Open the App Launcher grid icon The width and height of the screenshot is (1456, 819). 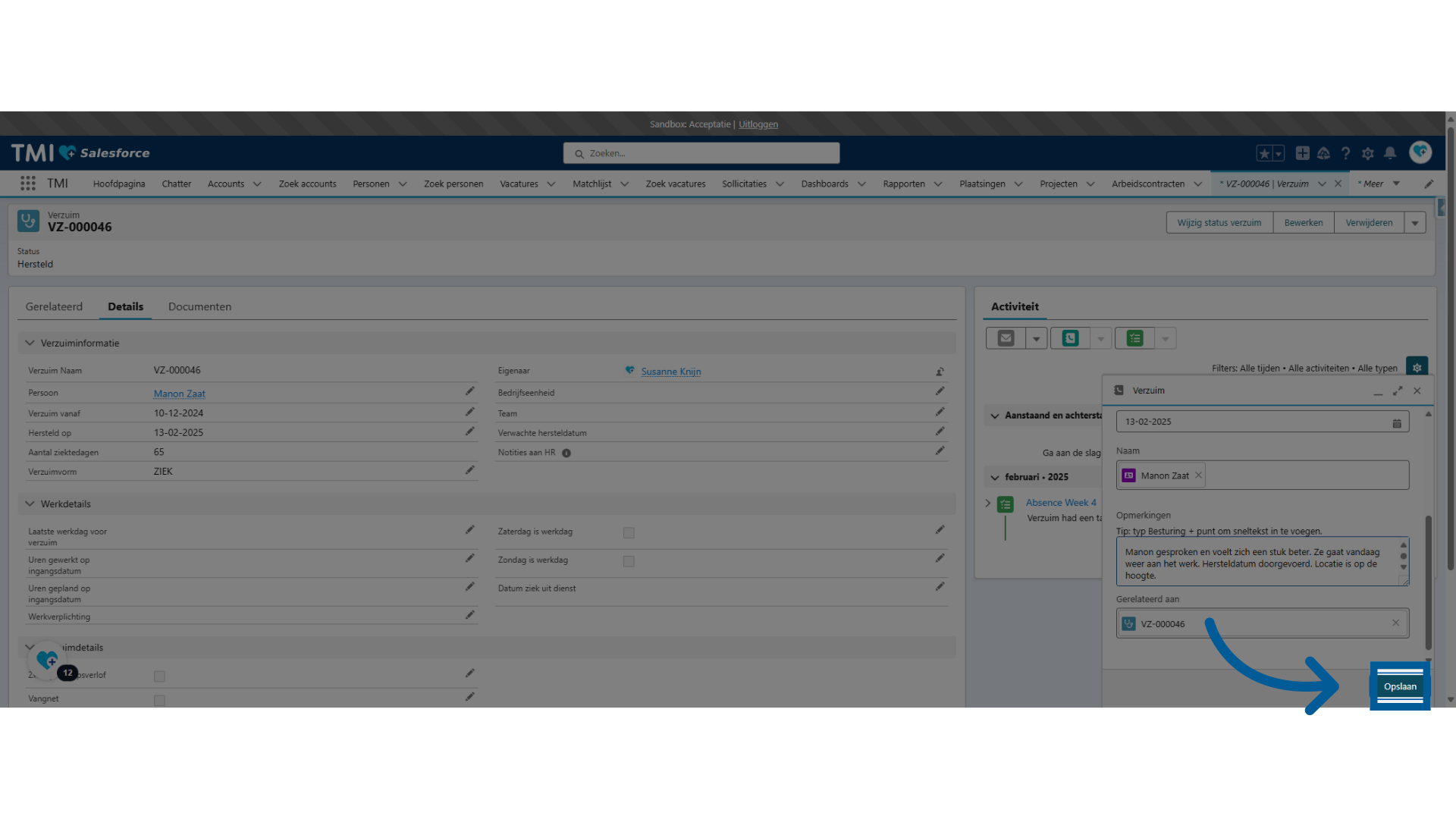point(28,184)
